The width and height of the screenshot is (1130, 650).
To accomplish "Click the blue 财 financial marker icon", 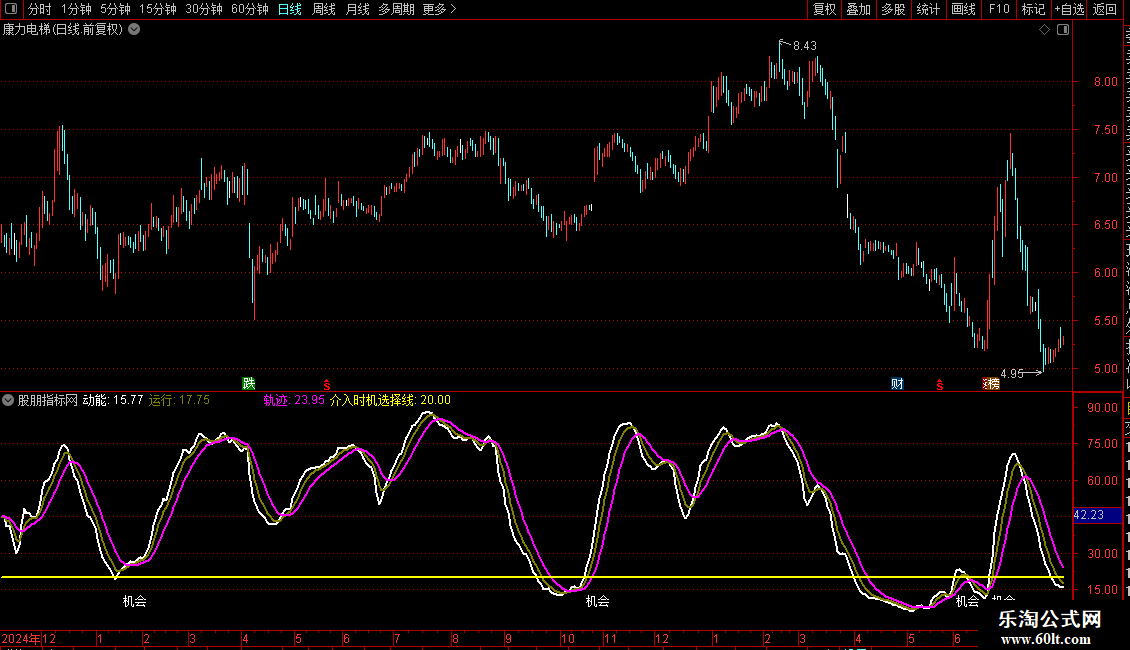I will [x=897, y=383].
